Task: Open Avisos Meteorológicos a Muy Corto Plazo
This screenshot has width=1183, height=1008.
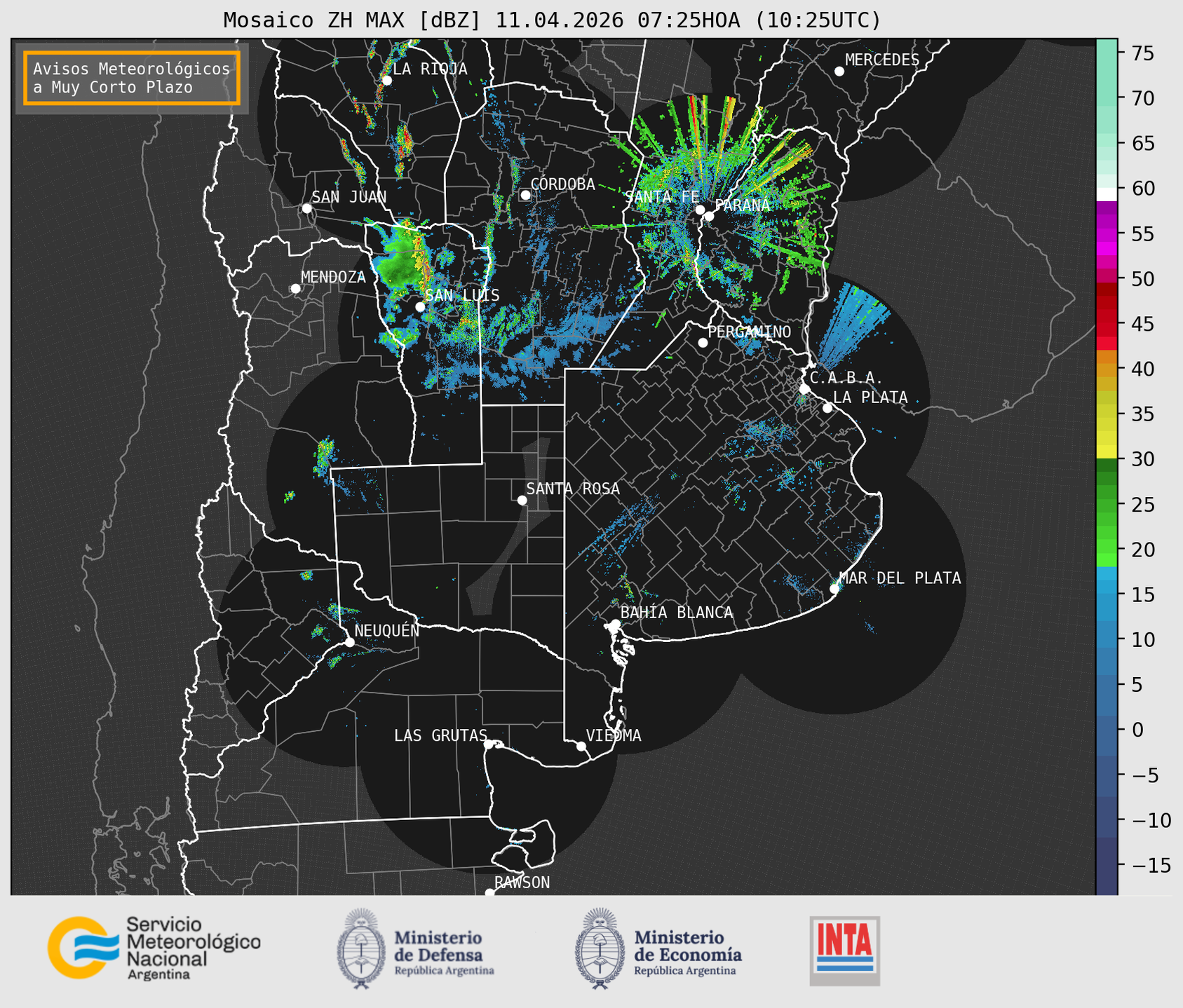Action: click(x=132, y=78)
